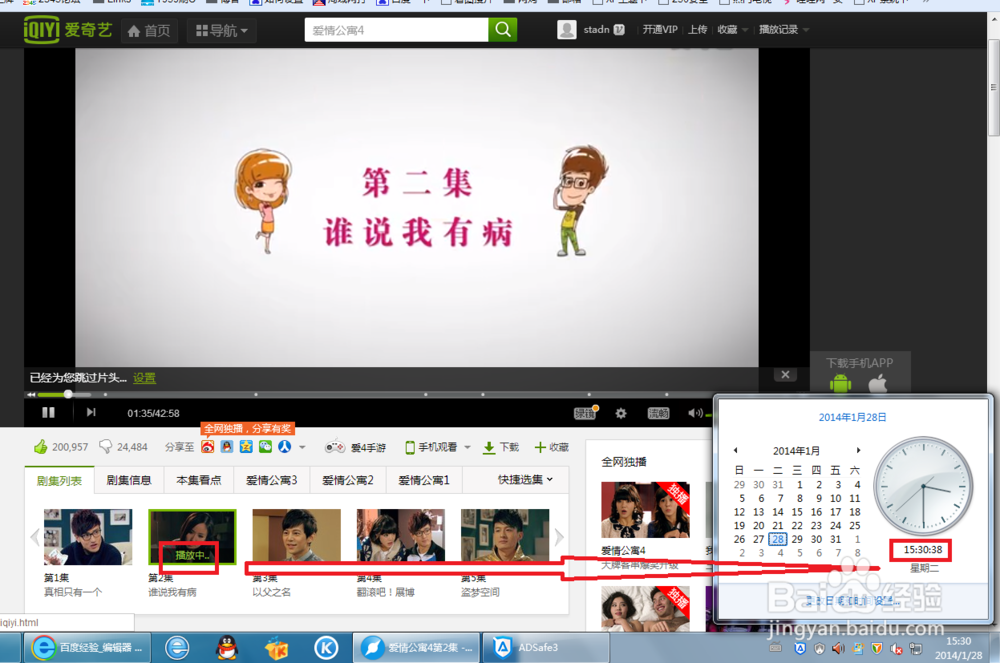Click the thumbs up like icon
This screenshot has height=663, width=1000.
pos(41,446)
